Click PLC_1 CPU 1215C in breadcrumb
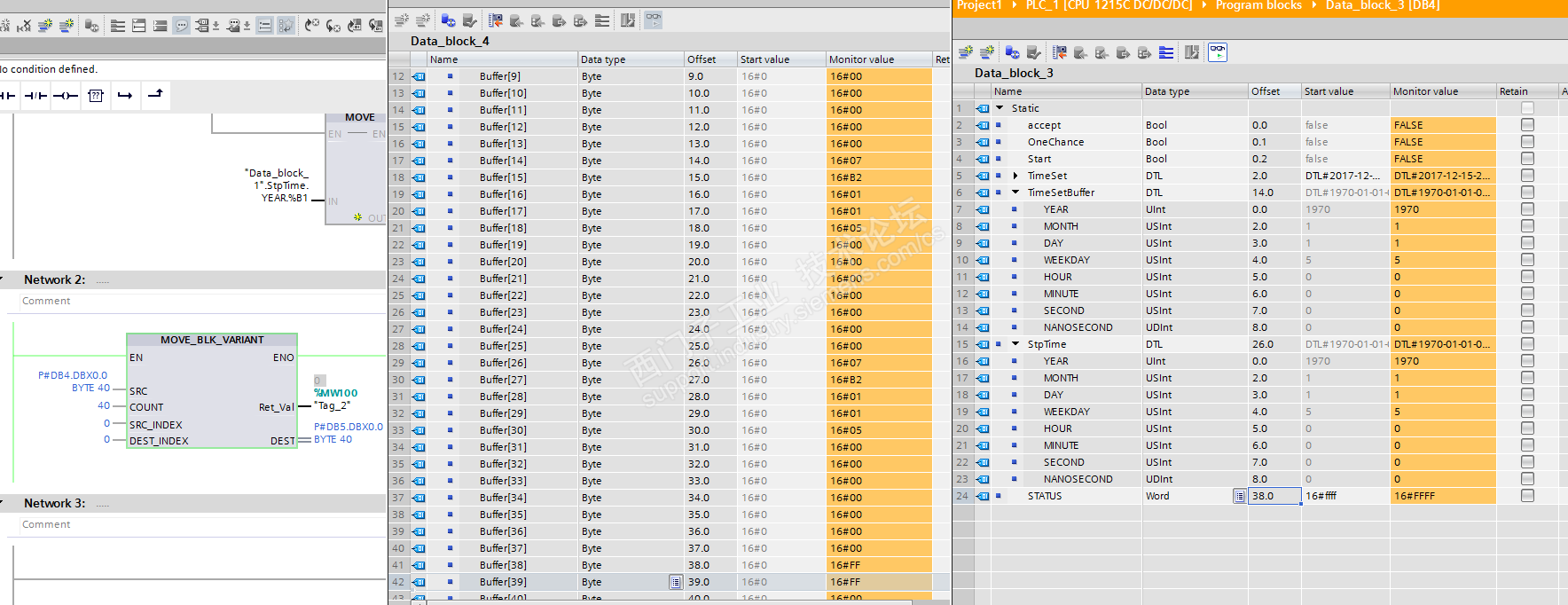 1109,5
